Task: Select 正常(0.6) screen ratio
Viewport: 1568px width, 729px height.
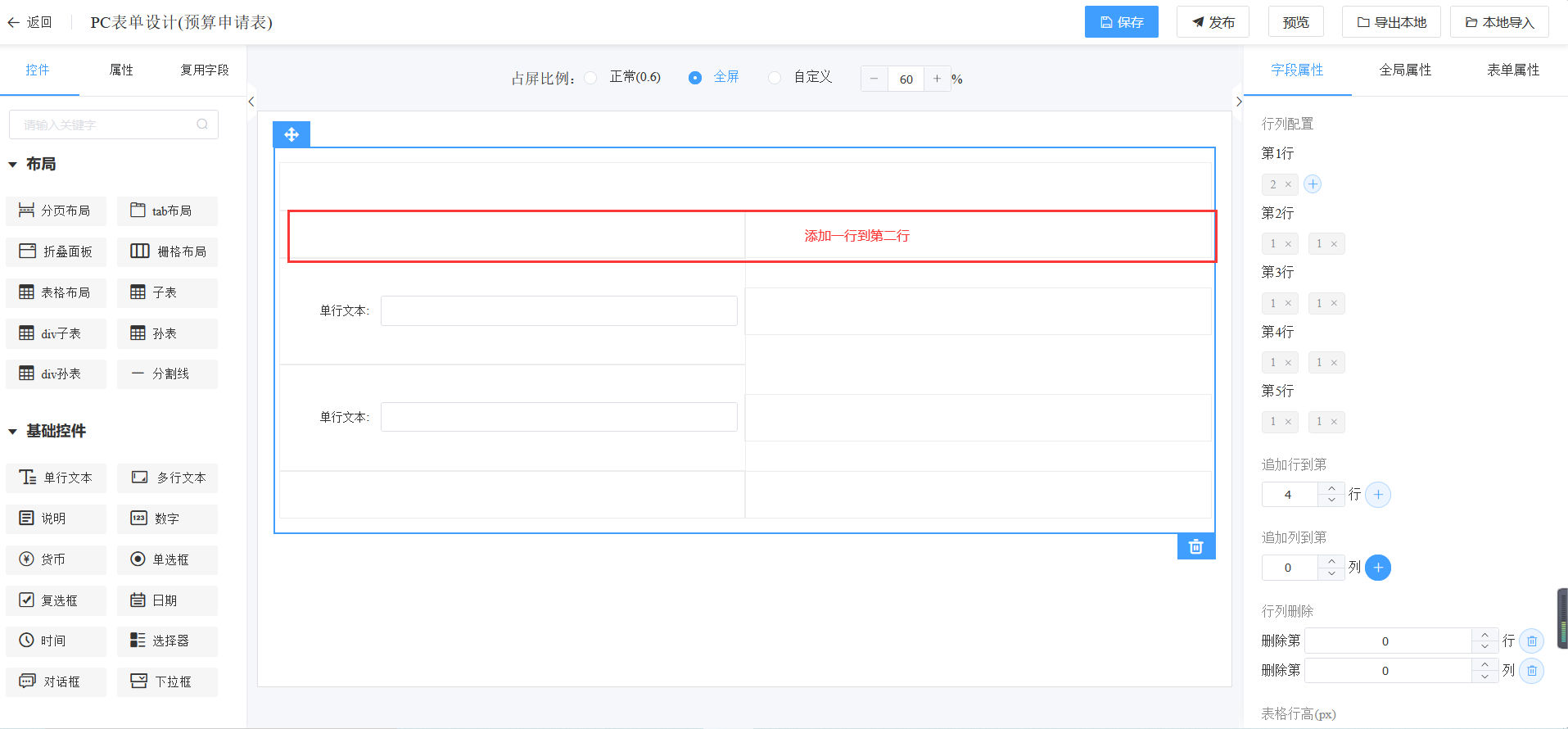Action: point(590,78)
